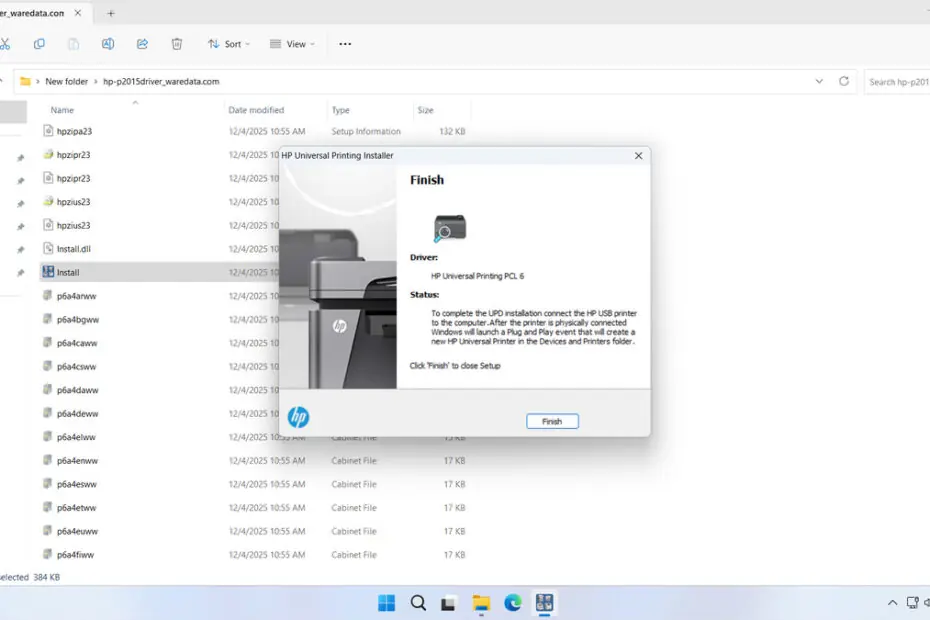Click the Copy icon in the toolbar
This screenshot has height=620, width=930.
[x=39, y=44]
